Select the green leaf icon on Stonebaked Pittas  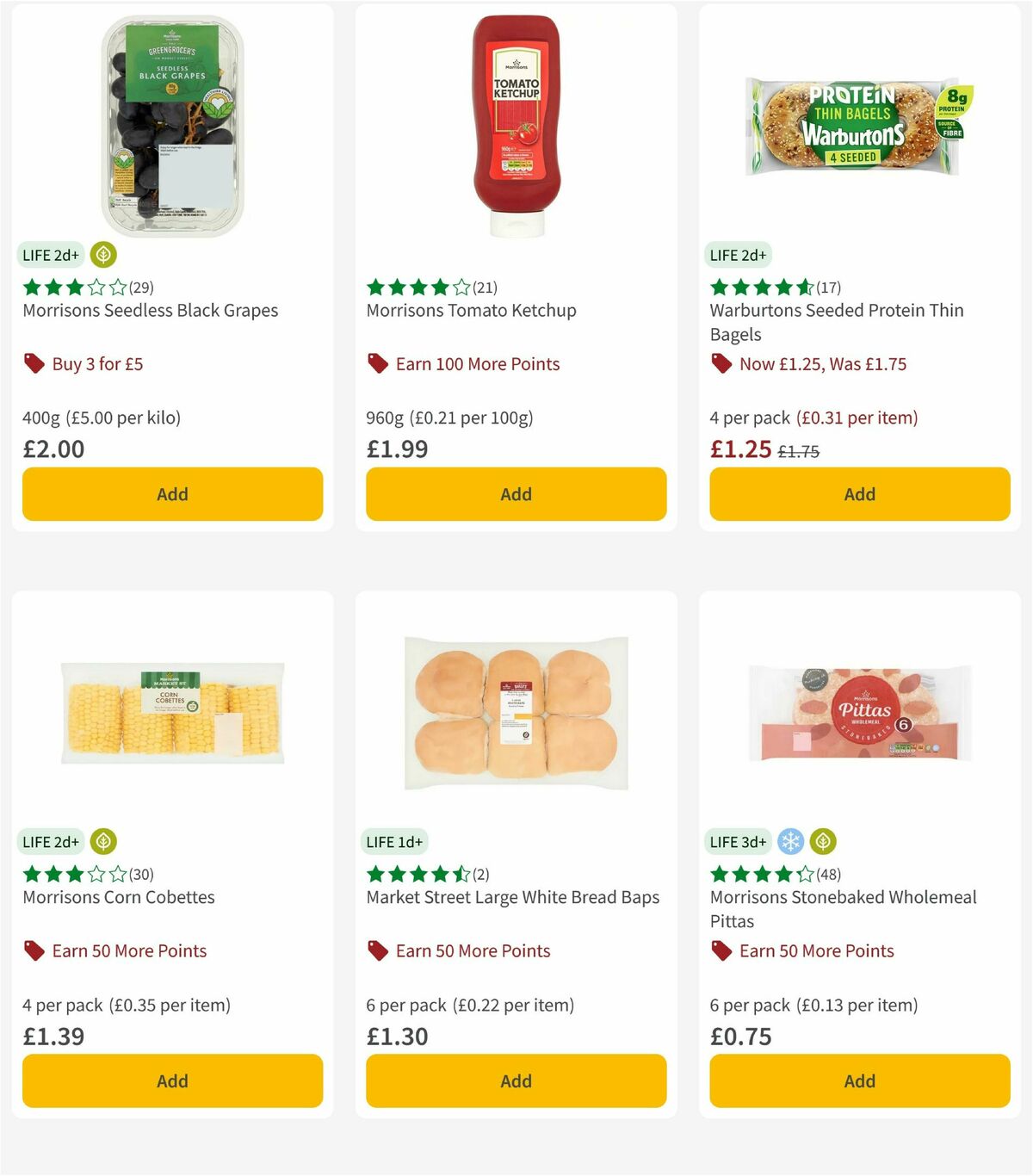823,841
